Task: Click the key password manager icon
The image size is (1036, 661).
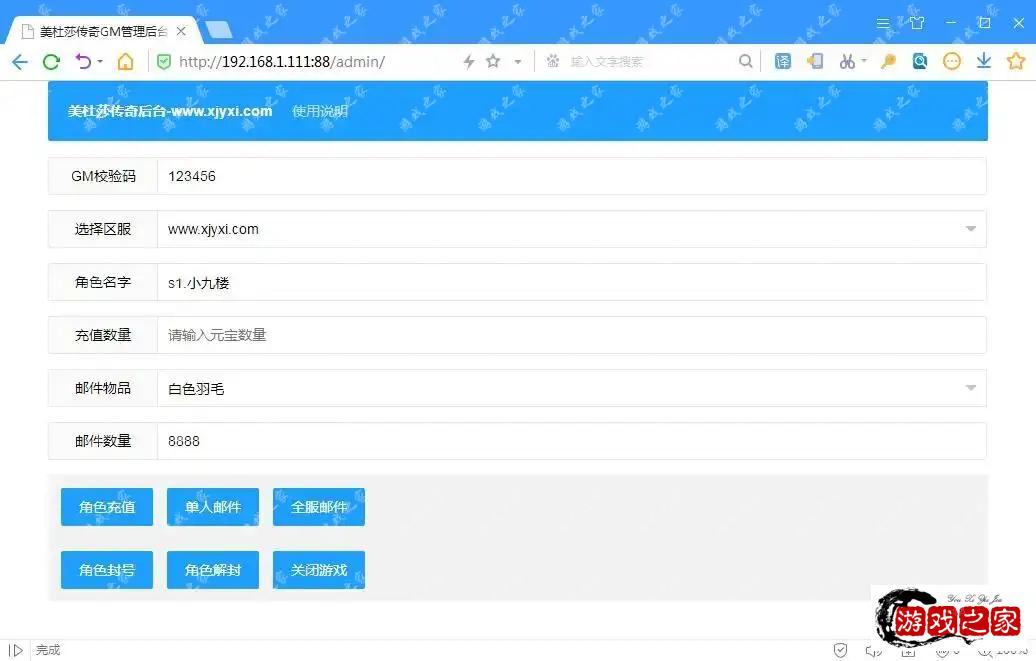Action: click(x=887, y=62)
